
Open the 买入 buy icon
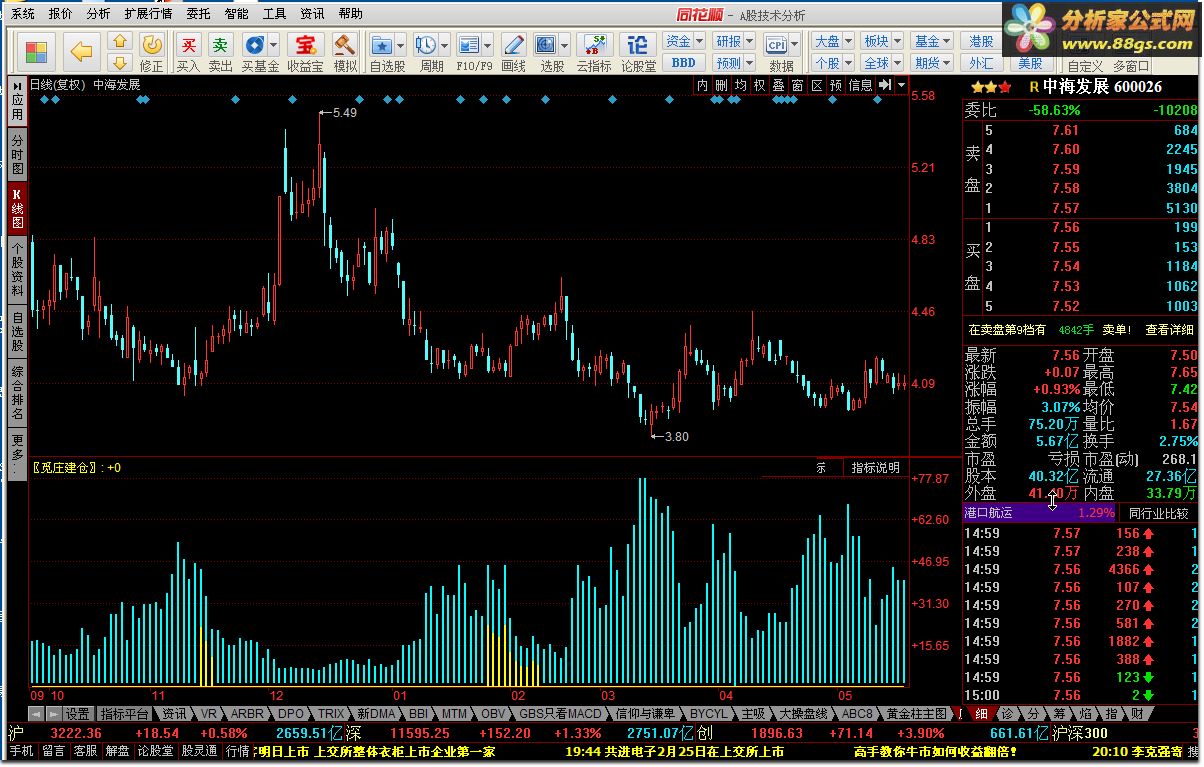tap(188, 52)
